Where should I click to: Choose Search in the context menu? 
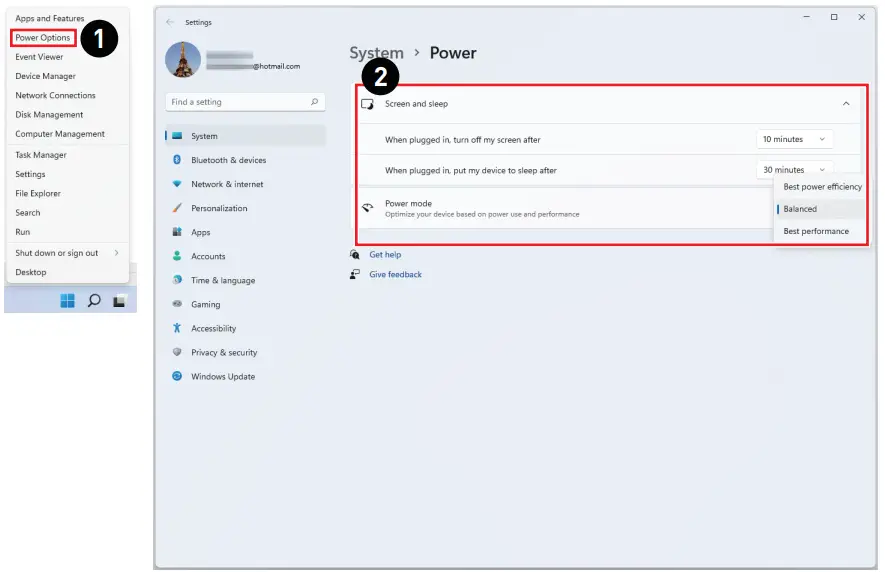28,212
